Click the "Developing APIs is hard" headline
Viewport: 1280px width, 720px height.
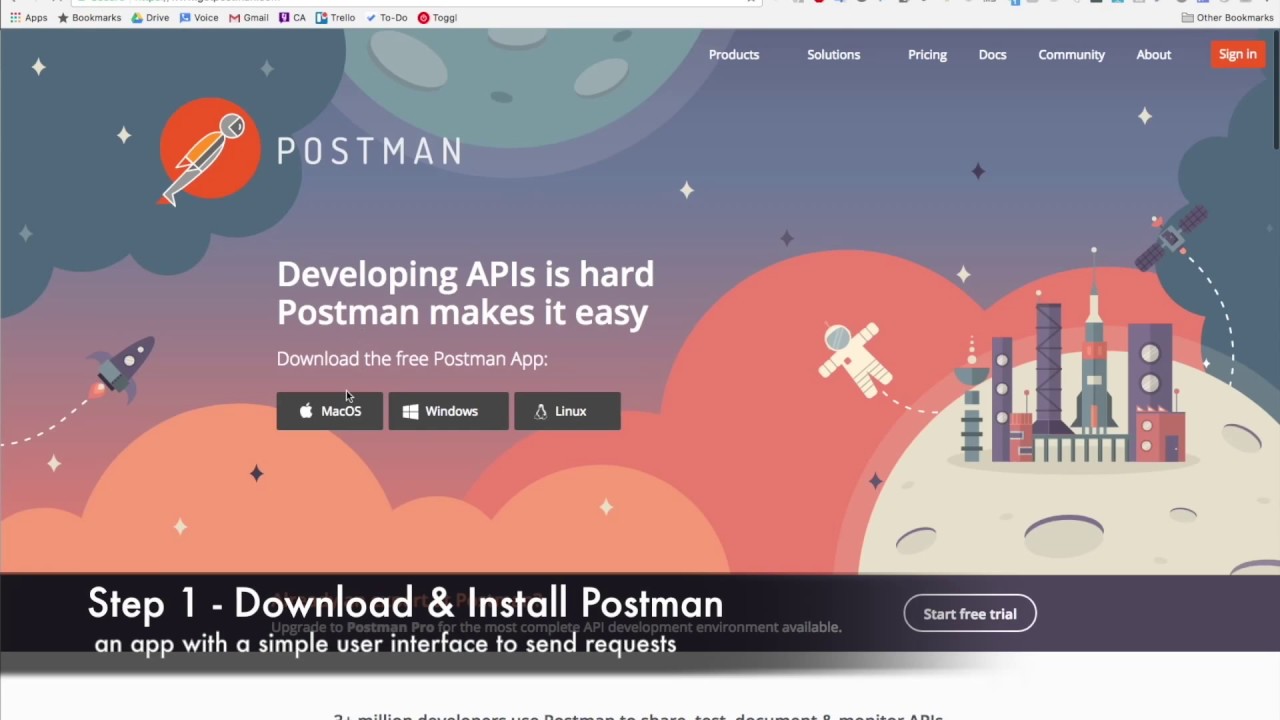[465, 274]
